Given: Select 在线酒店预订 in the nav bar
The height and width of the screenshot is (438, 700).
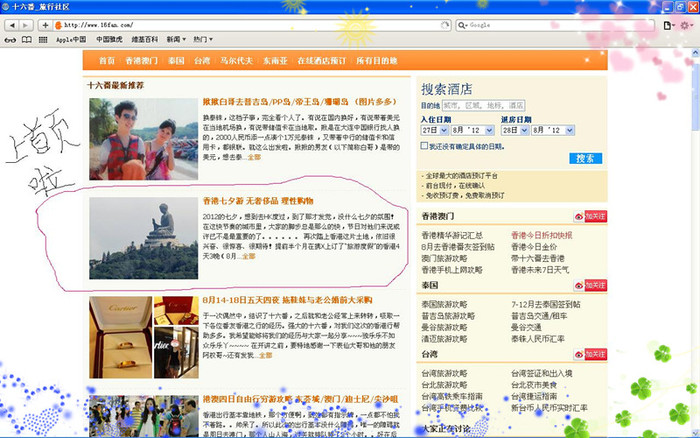Looking at the screenshot, I should [321, 61].
